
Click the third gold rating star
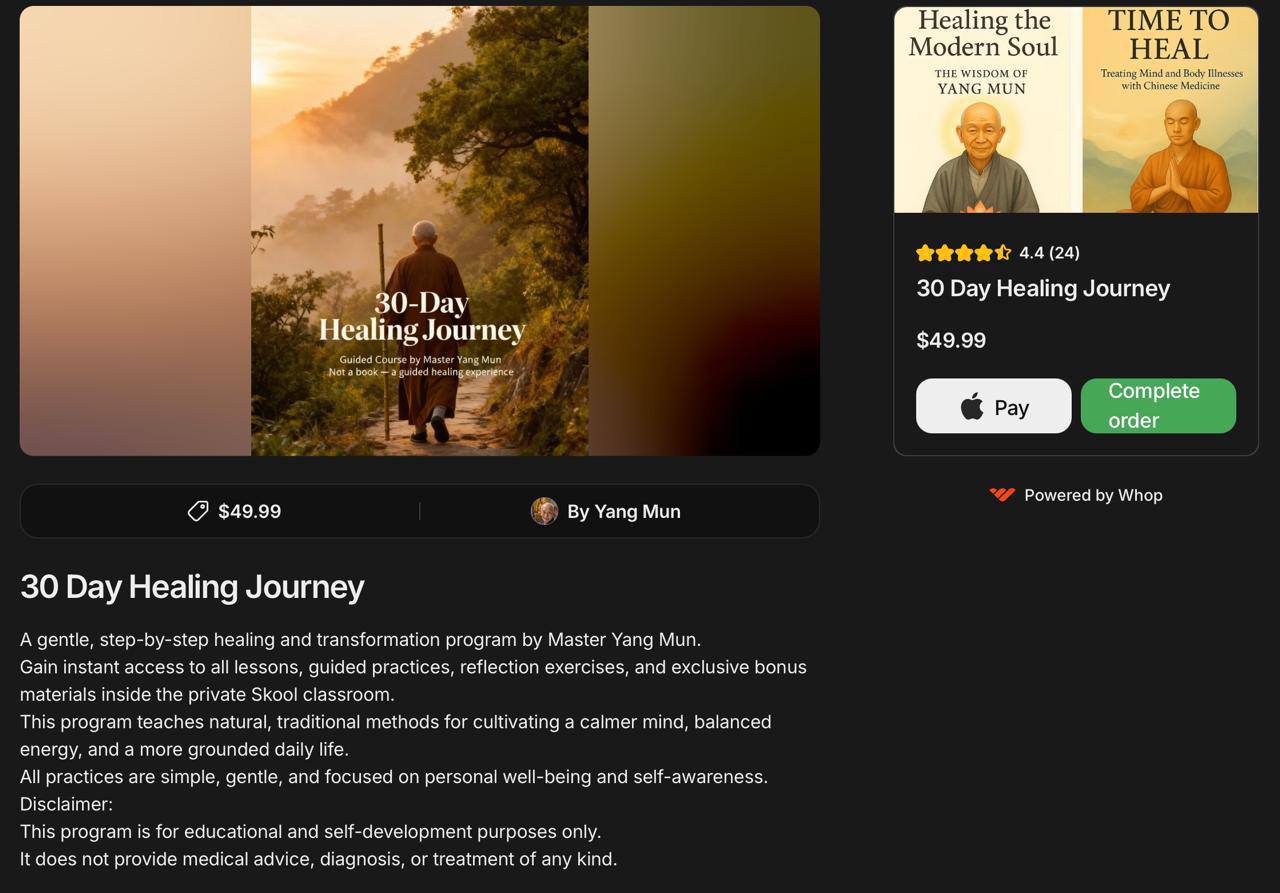(x=964, y=253)
